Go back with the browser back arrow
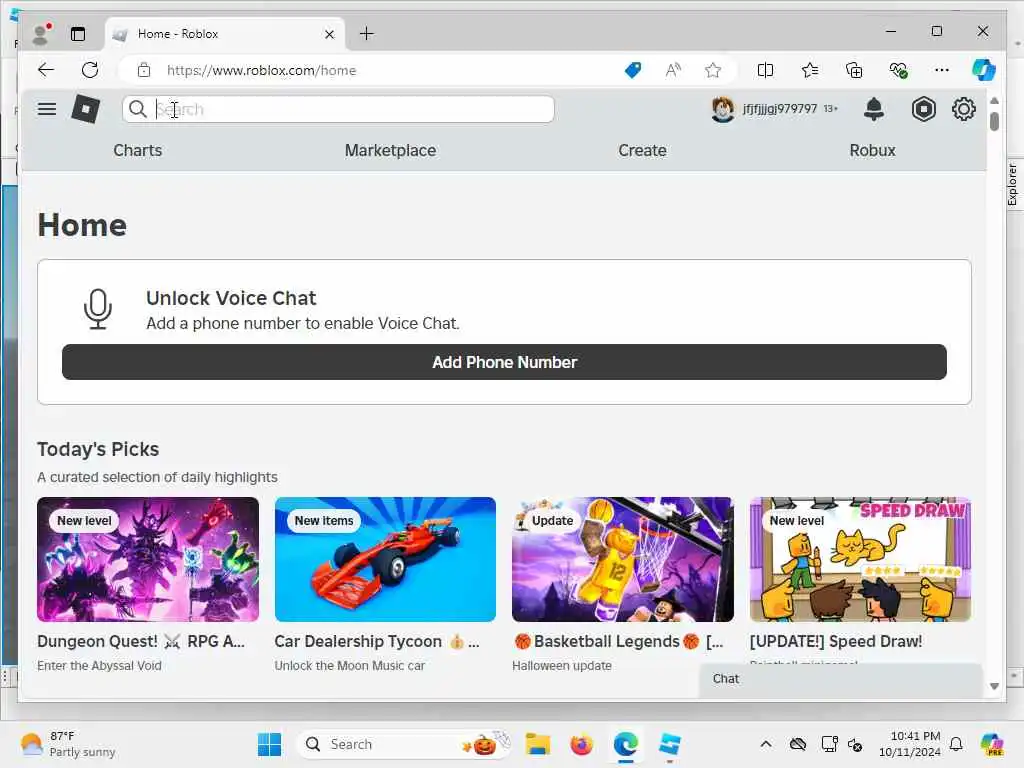 point(46,70)
